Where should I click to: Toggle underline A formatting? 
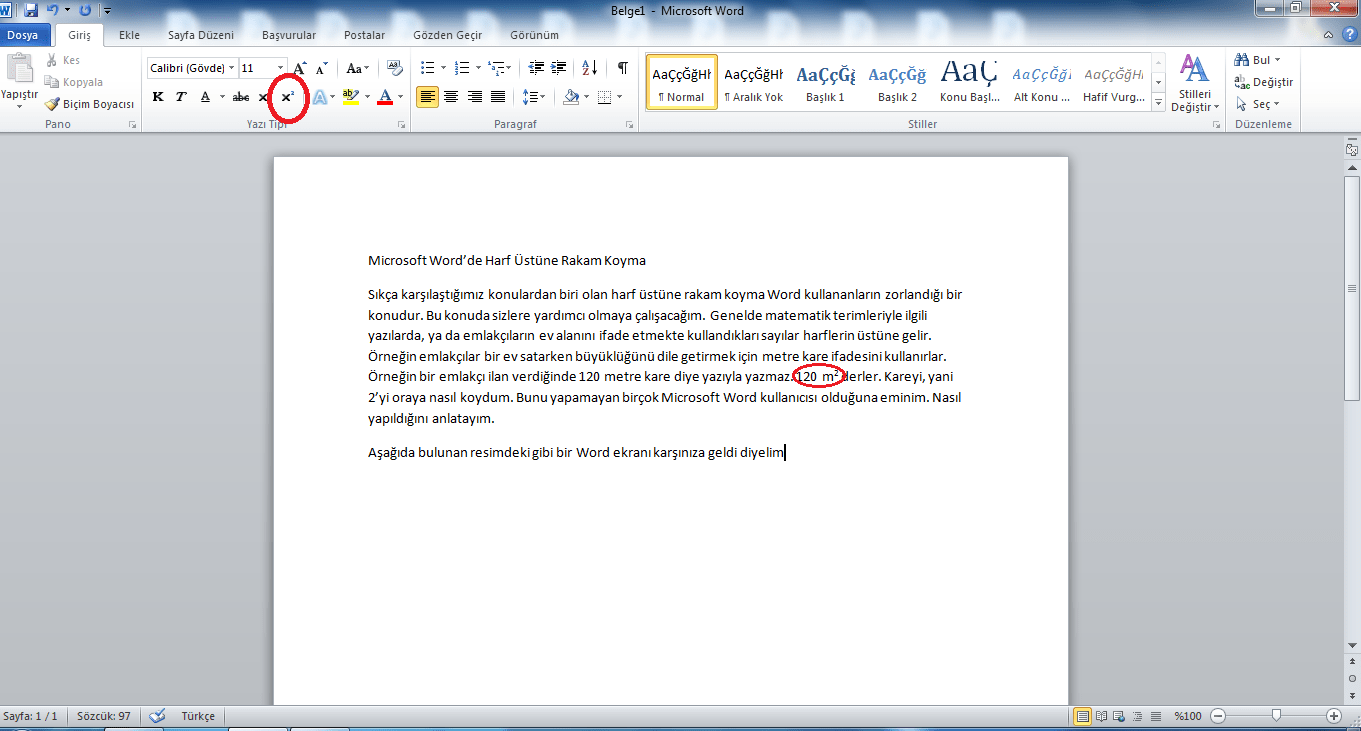205,97
